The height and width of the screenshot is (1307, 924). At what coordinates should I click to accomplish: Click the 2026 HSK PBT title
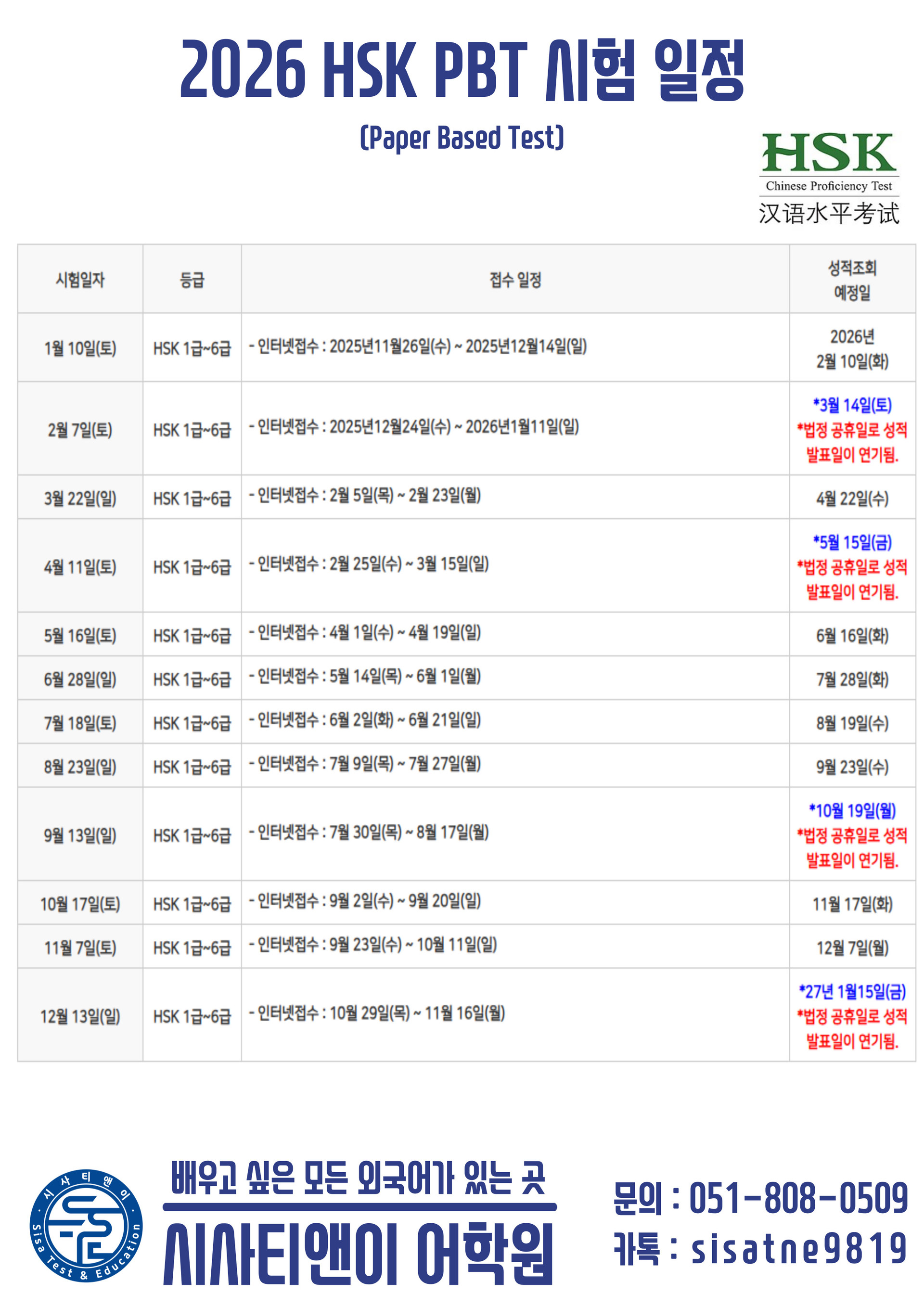[x=462, y=70]
